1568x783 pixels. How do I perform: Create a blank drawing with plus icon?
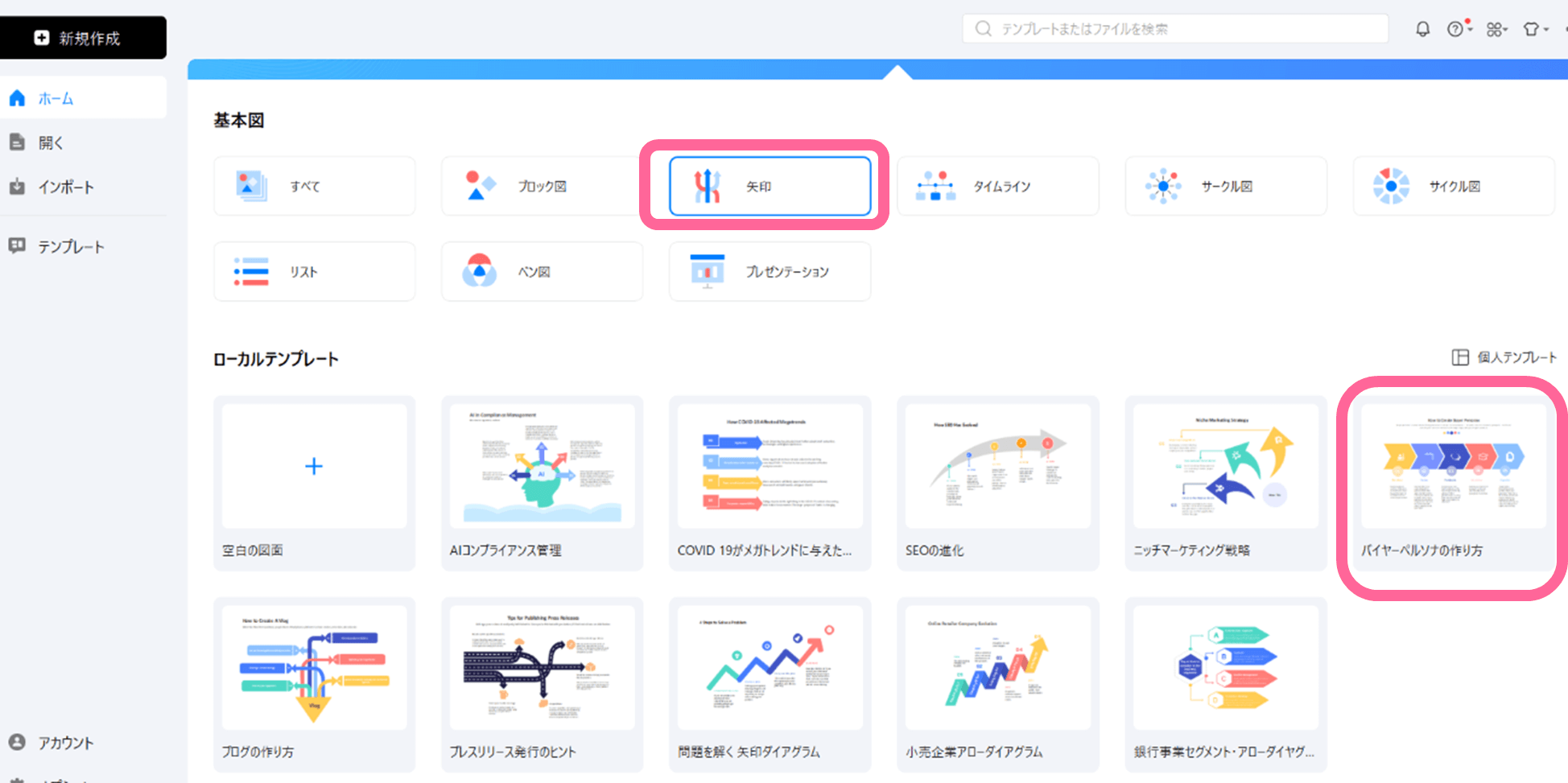(x=314, y=466)
